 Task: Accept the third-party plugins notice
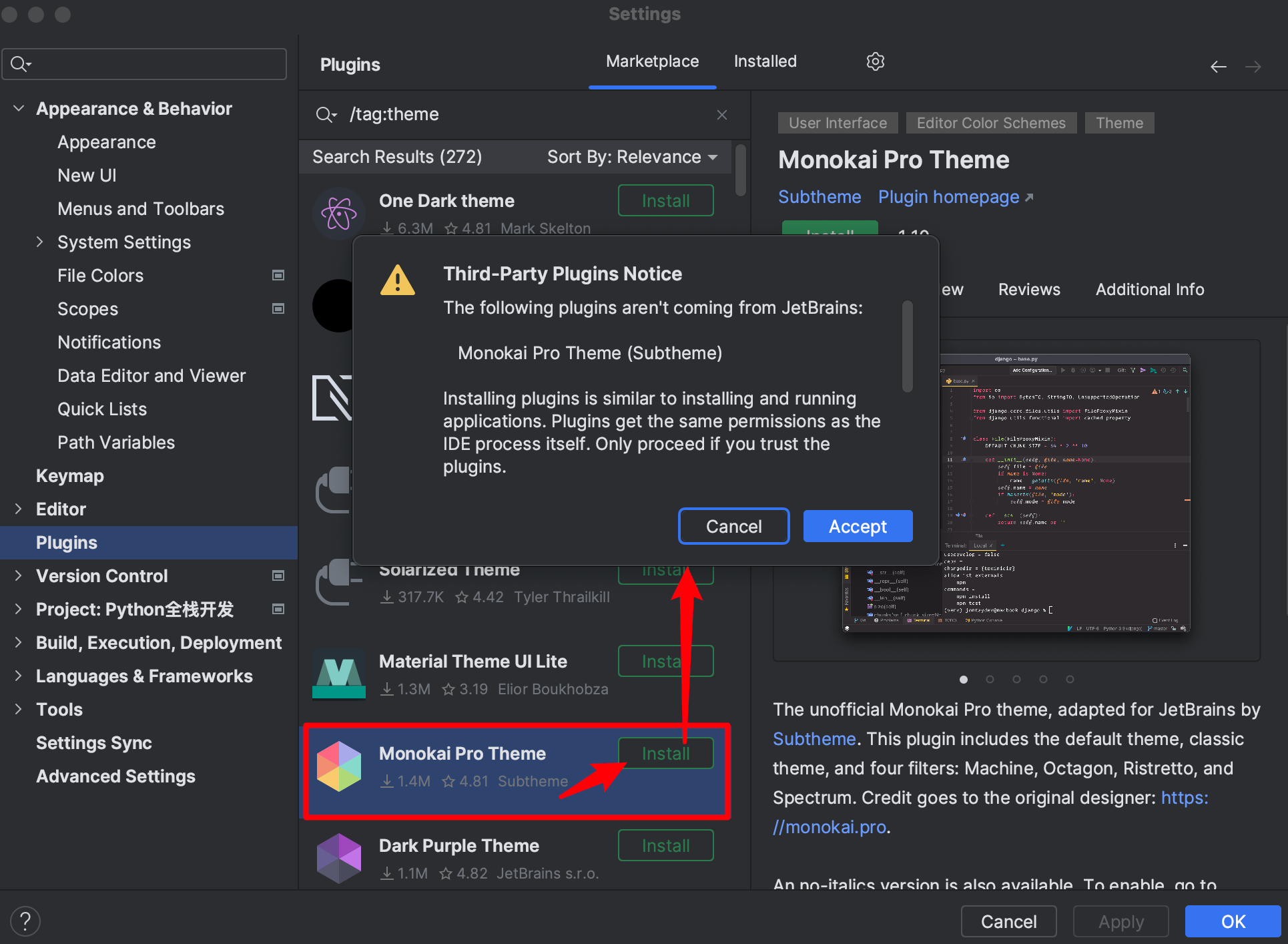(857, 527)
